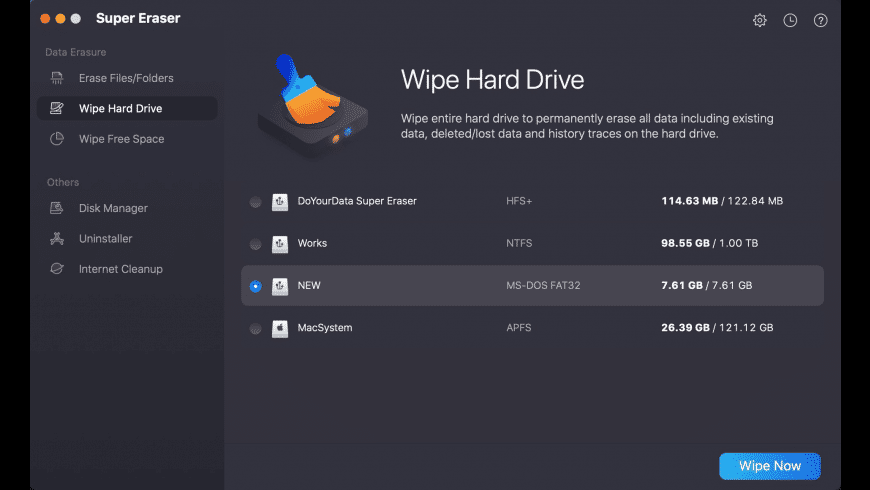
Task: Click the Disk Manager icon
Action: (57, 208)
